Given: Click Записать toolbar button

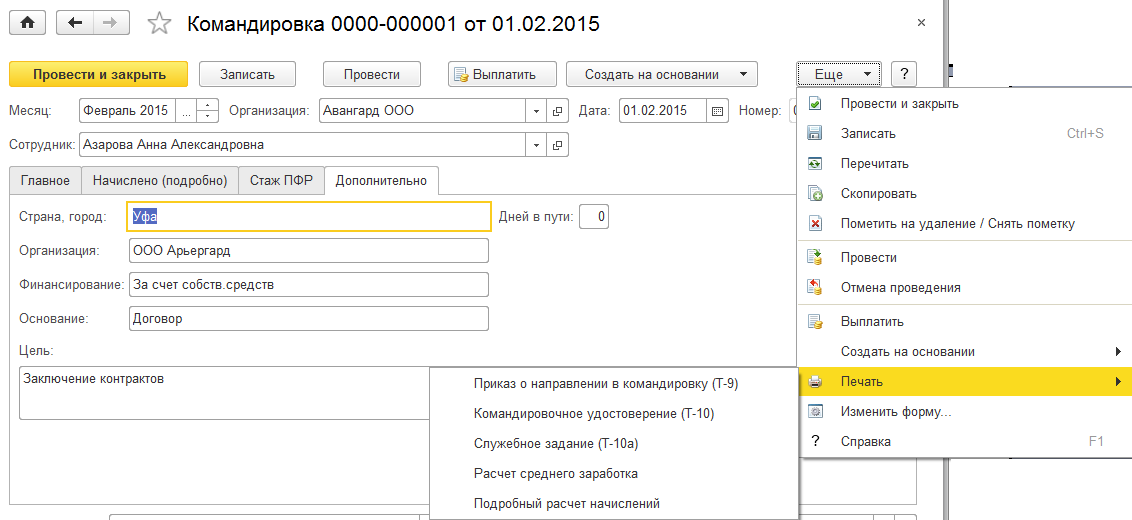Looking at the screenshot, I should click(x=248, y=74).
